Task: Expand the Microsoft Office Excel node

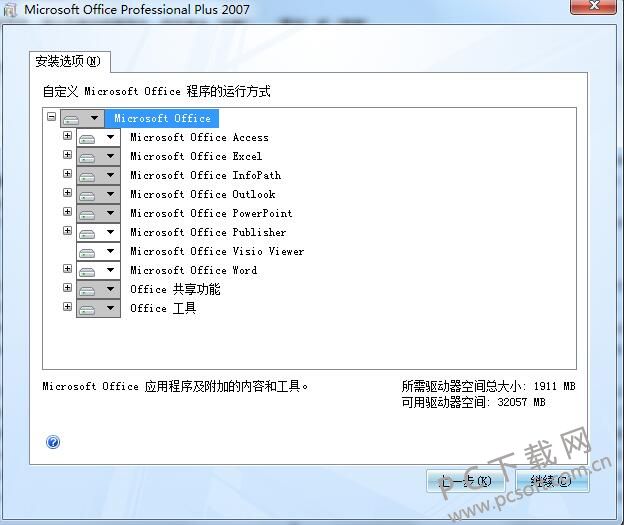Action: (x=67, y=154)
